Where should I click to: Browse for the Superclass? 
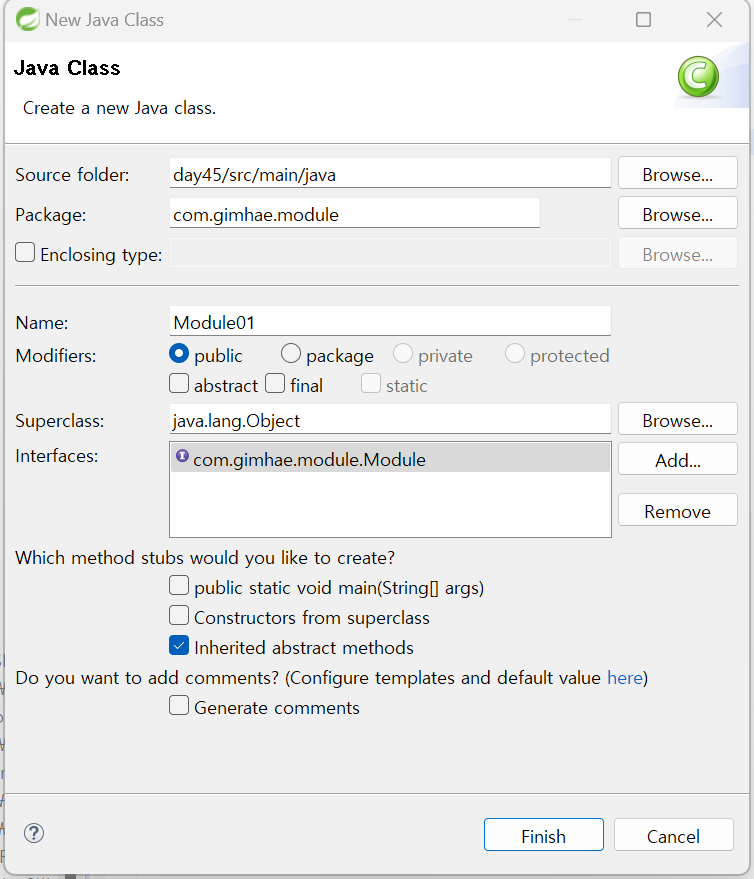pyautogui.click(x=678, y=419)
